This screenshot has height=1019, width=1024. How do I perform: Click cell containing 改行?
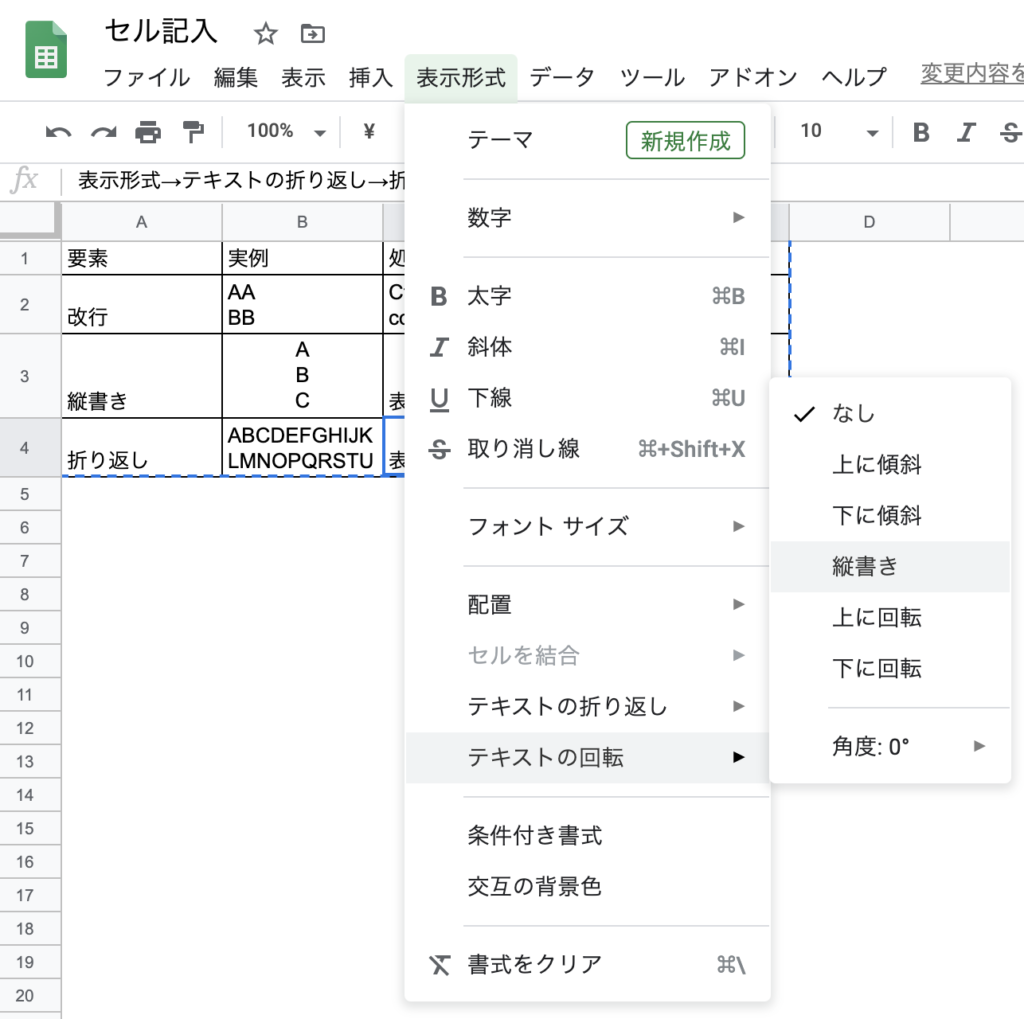tap(142, 304)
